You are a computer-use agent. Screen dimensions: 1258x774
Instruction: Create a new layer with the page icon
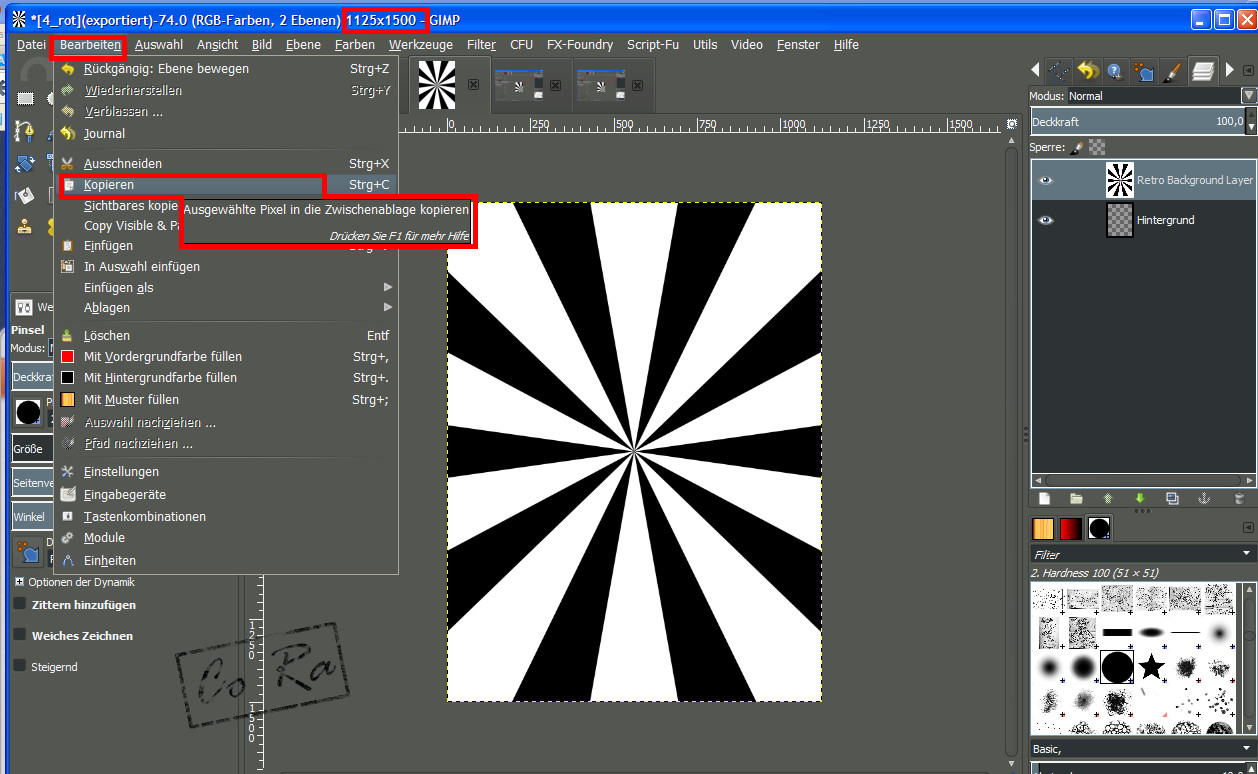point(1044,498)
